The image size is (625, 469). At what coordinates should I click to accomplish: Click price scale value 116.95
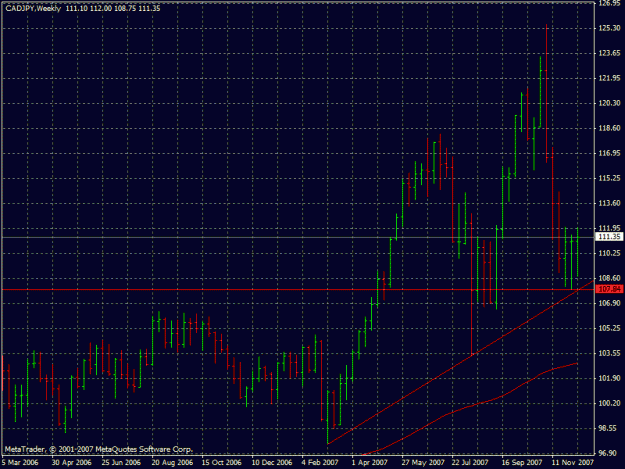coord(610,153)
